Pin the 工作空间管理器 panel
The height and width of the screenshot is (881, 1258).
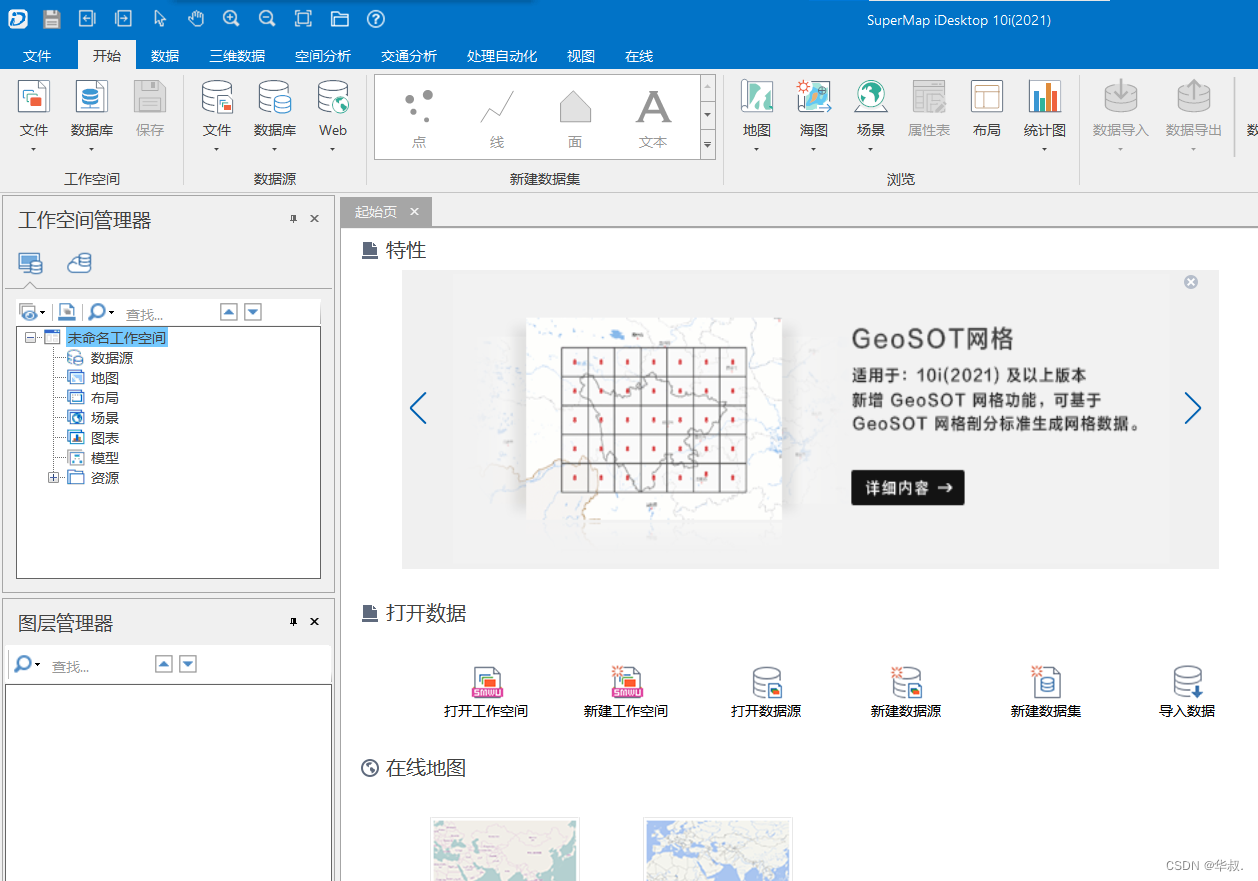click(x=294, y=219)
